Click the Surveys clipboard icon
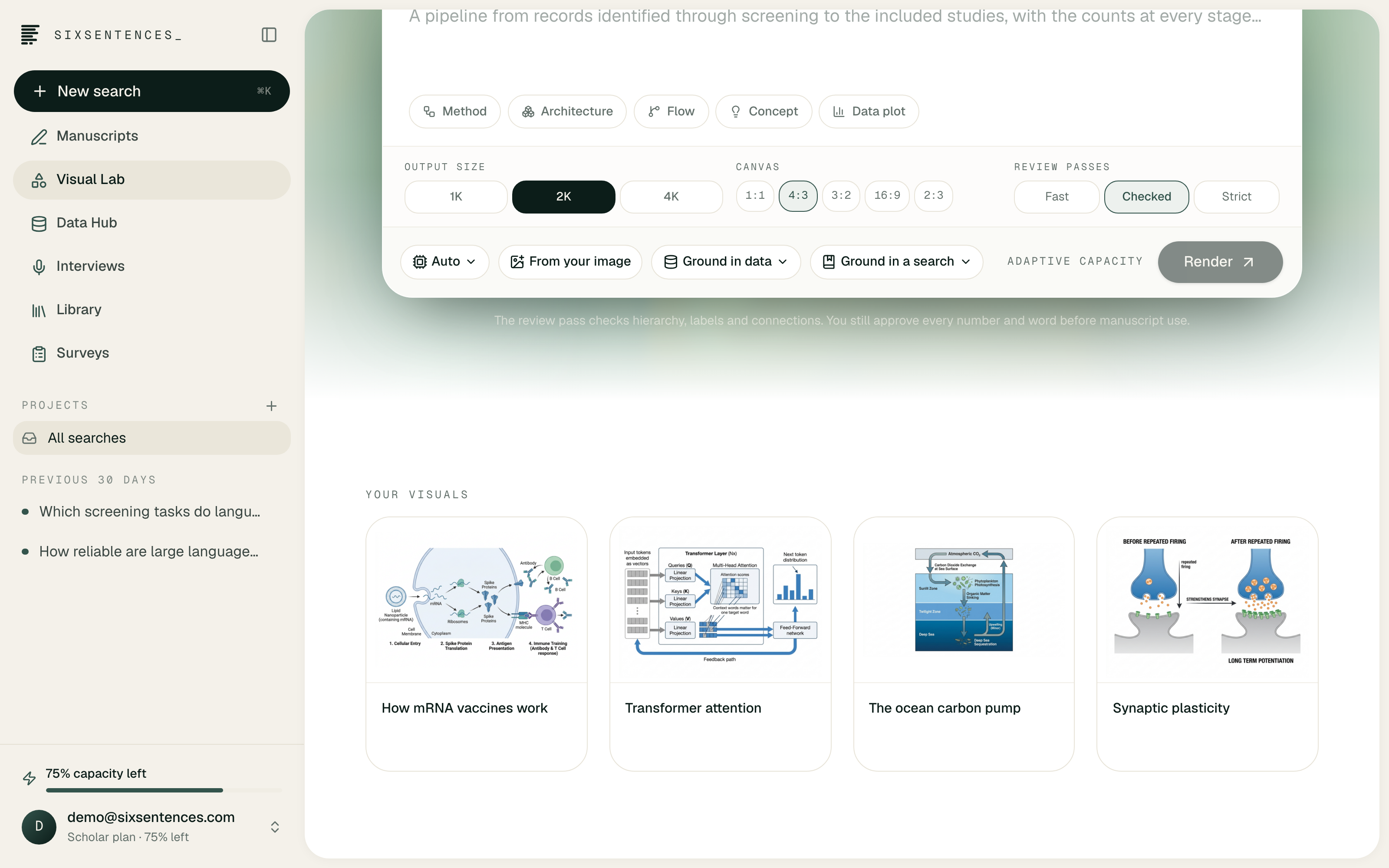 (39, 354)
